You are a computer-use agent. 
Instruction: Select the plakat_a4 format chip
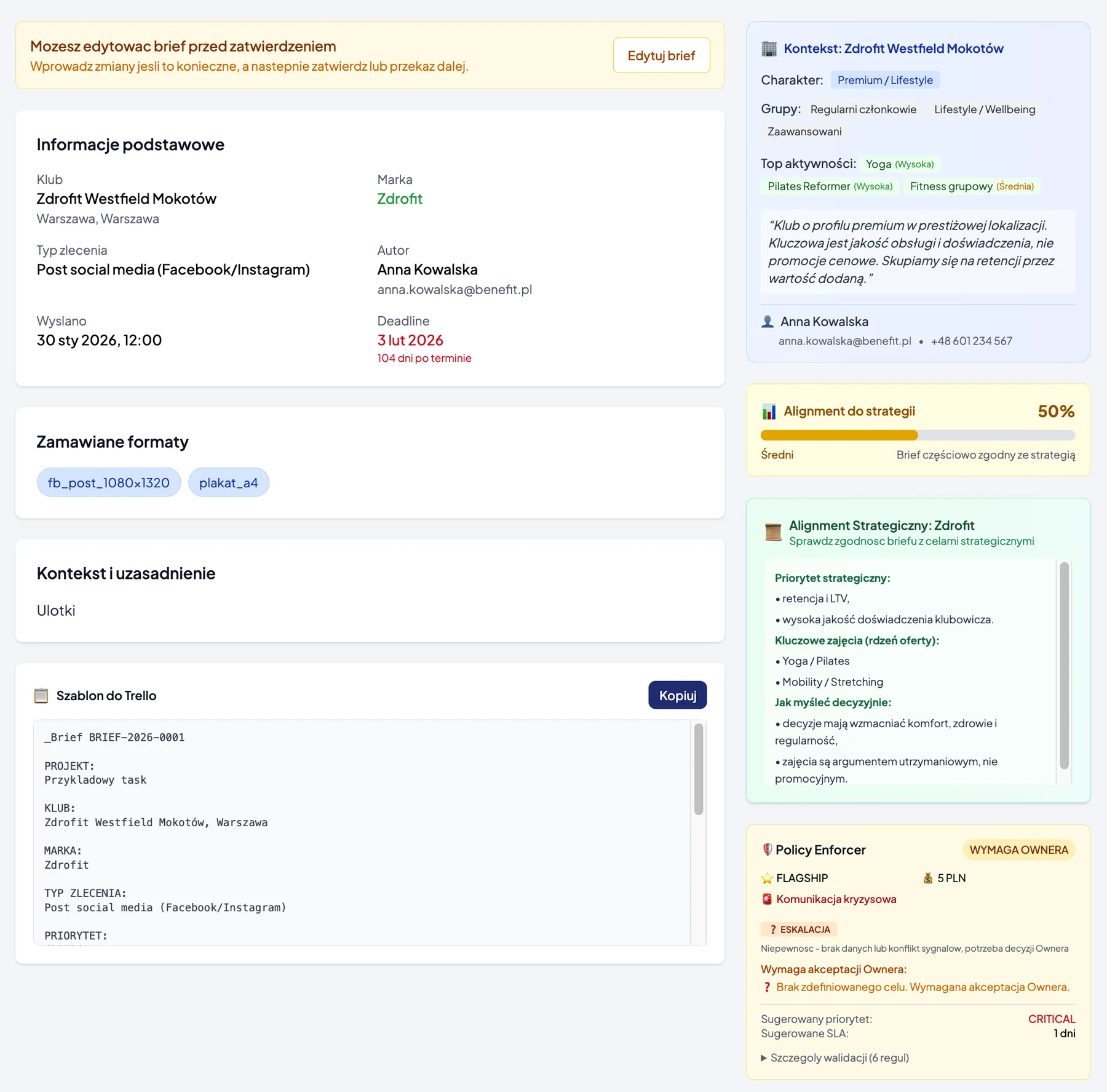point(228,482)
